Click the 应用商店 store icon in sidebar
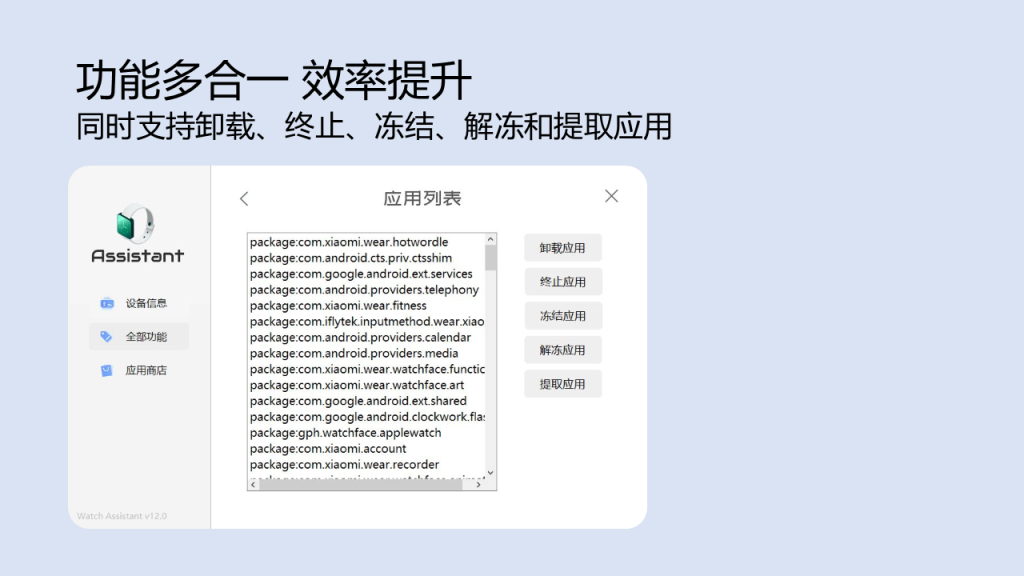Screen dimensions: 1024x576 (107, 371)
